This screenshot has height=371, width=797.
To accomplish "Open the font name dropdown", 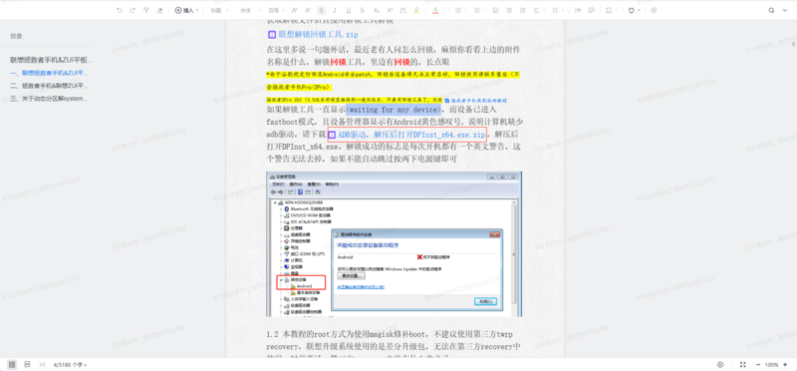I will (251, 10).
